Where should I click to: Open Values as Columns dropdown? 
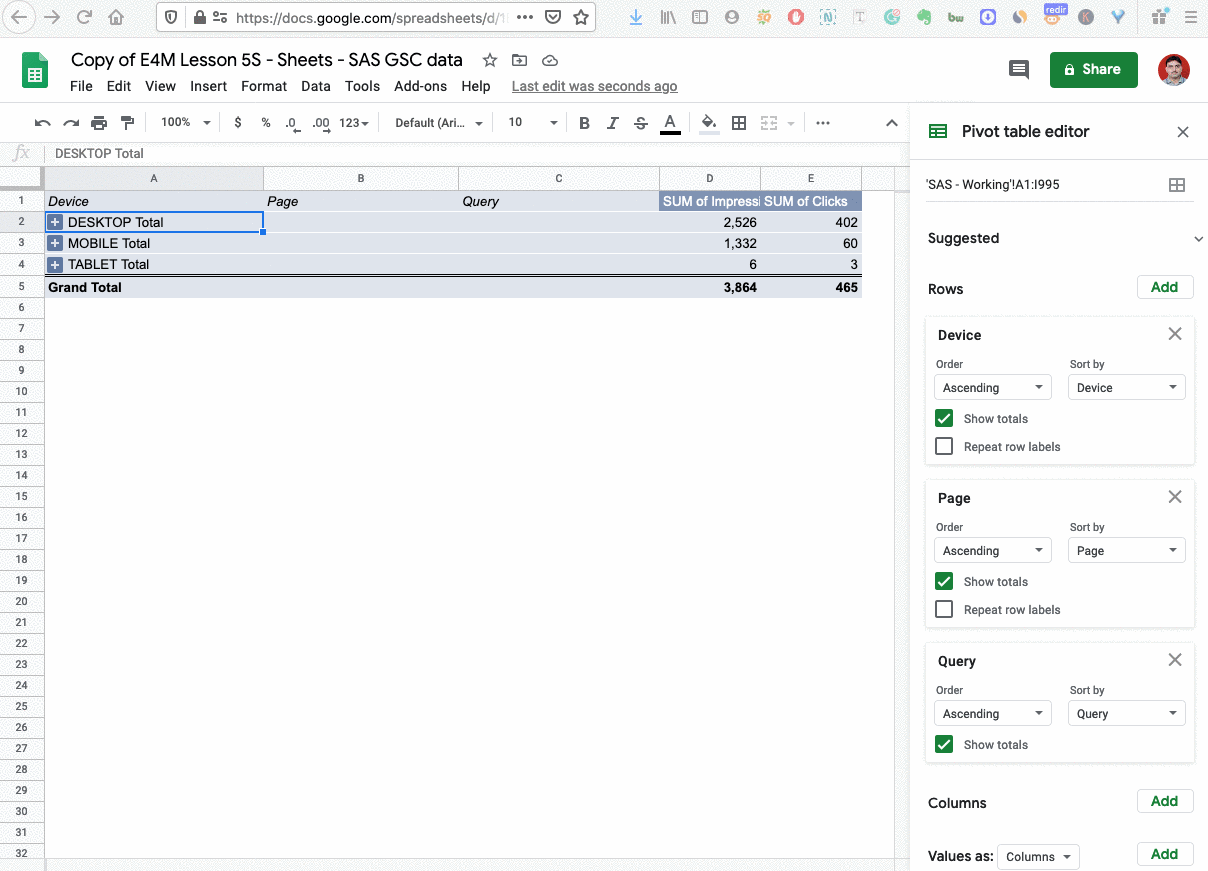[x=1038, y=857]
